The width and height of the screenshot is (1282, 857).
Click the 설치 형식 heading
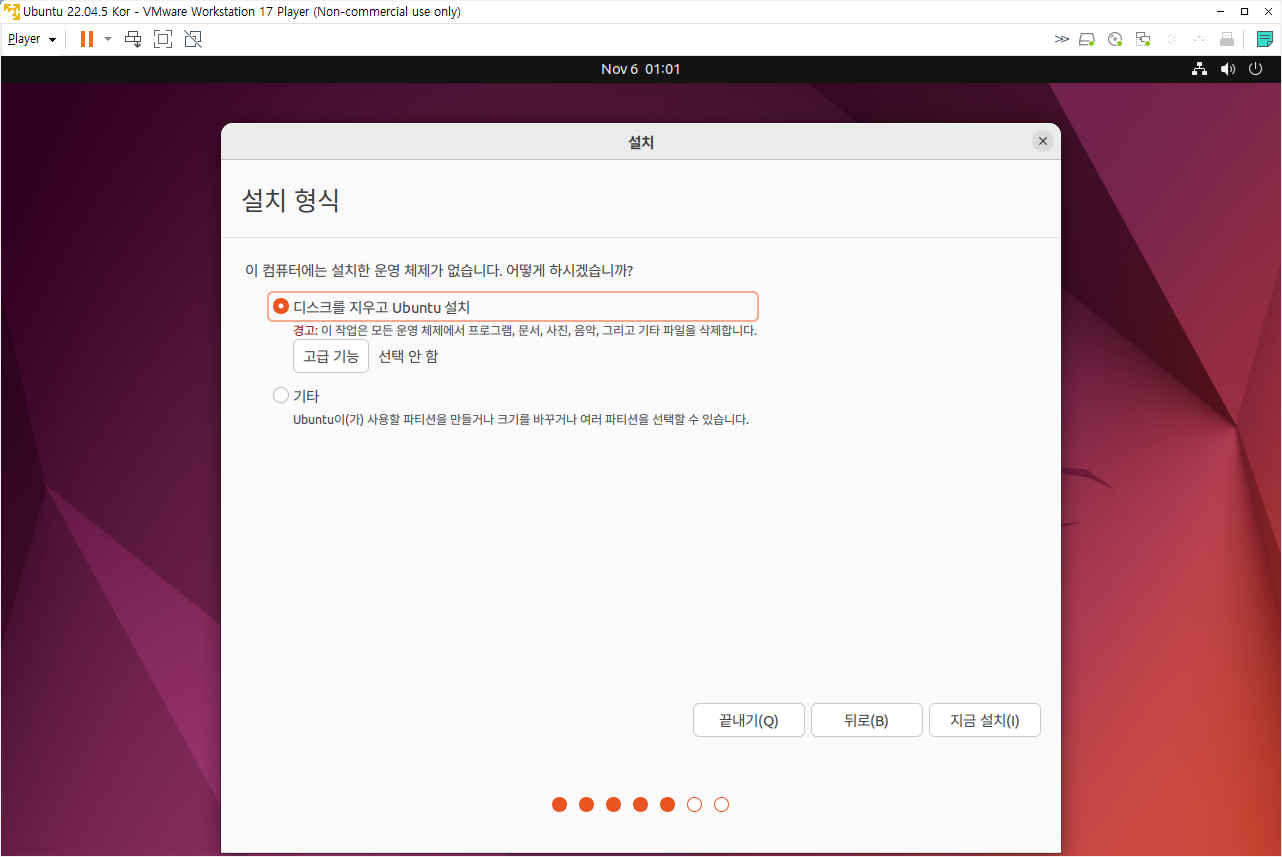tap(291, 200)
